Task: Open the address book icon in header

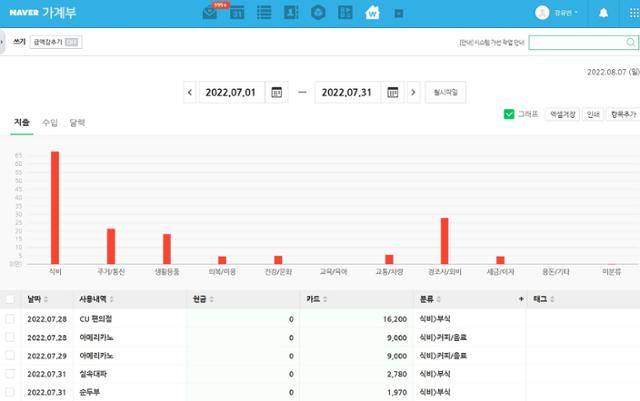Action: [291, 13]
